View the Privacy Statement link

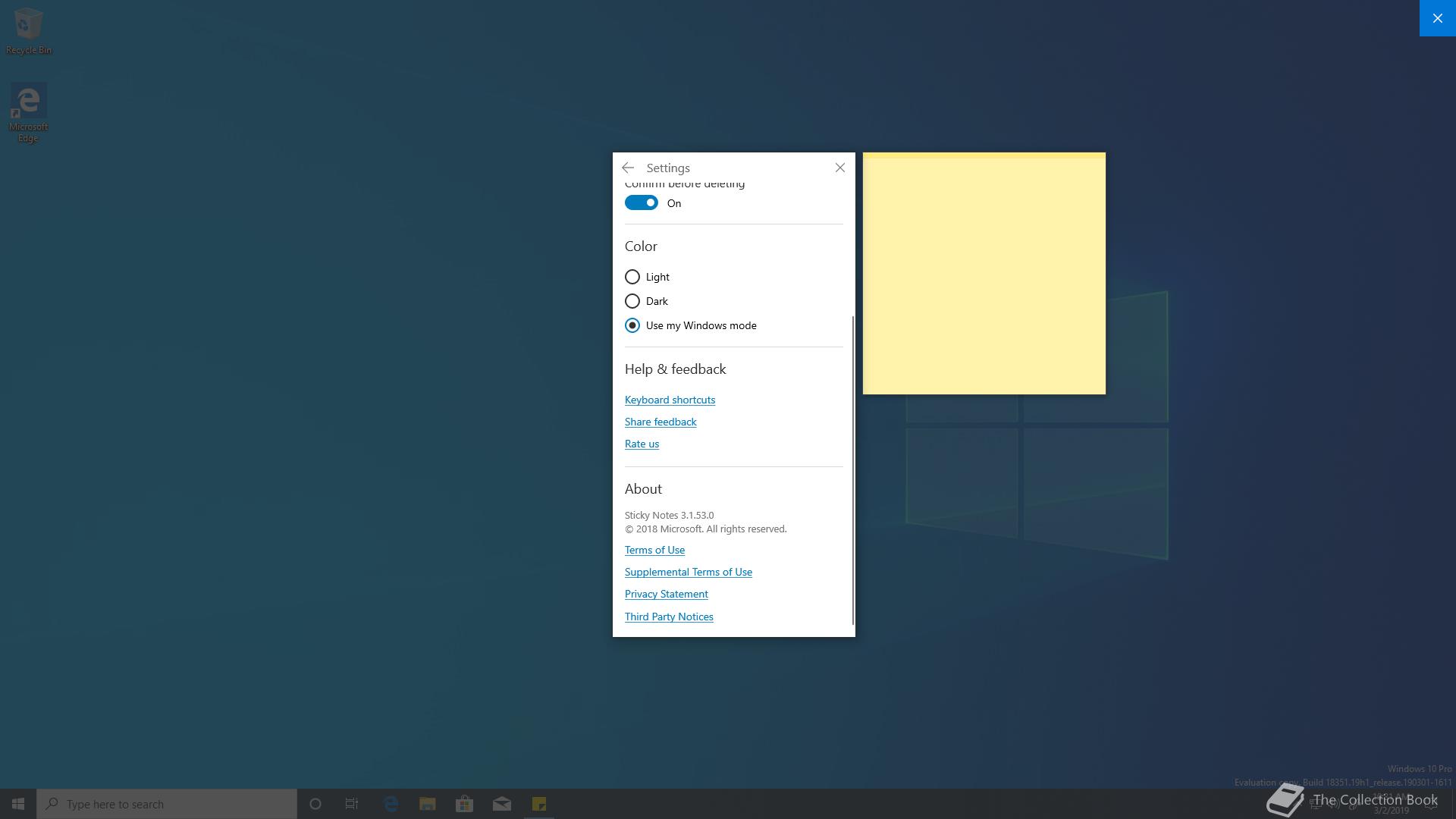666,594
